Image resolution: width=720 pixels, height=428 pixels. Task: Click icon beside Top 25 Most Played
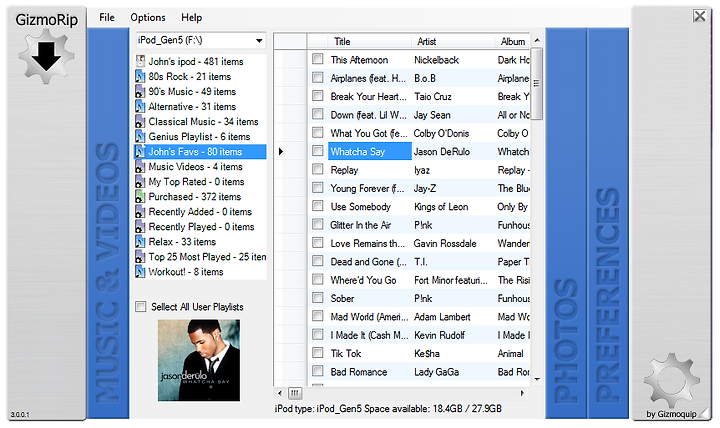click(141, 257)
